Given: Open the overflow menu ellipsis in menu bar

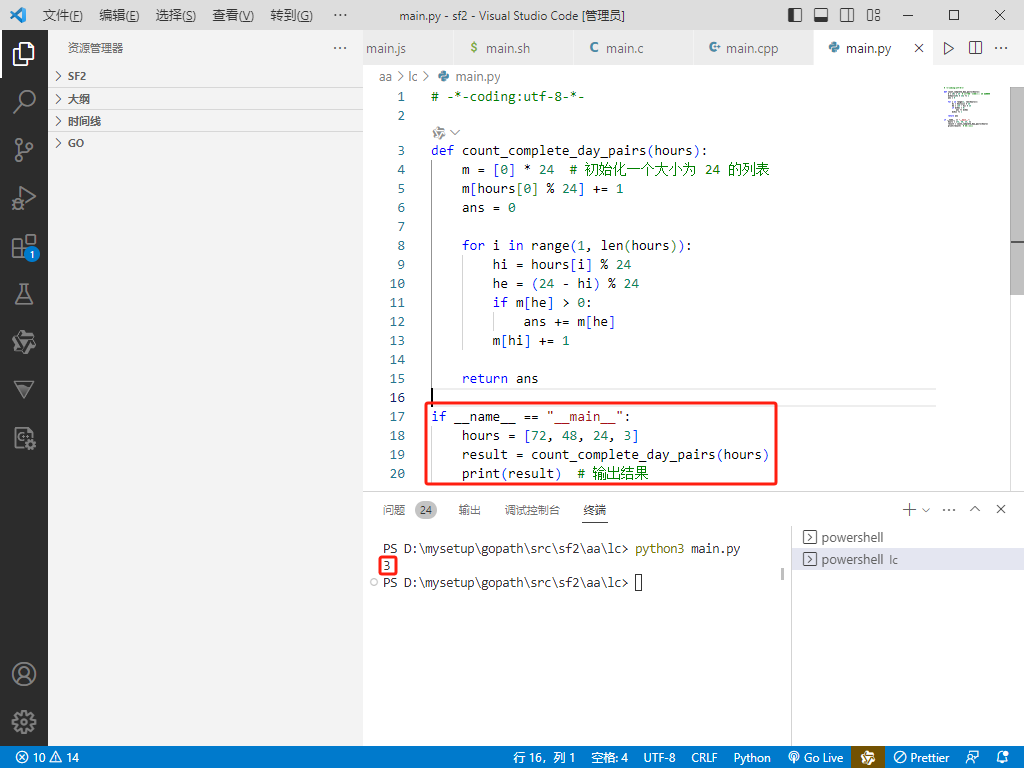Looking at the screenshot, I should [x=340, y=15].
